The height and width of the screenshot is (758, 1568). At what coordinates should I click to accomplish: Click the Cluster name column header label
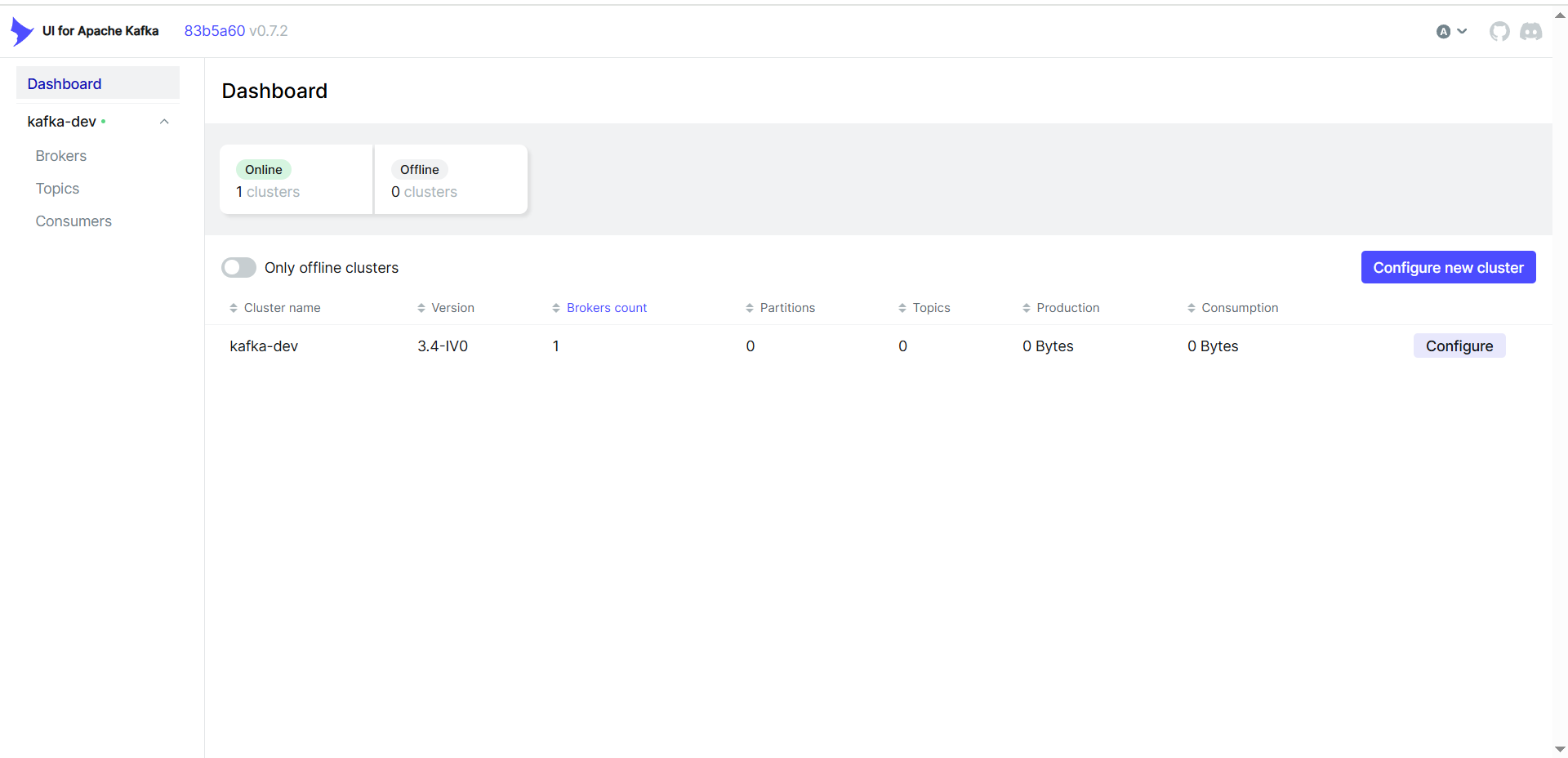[x=283, y=308]
